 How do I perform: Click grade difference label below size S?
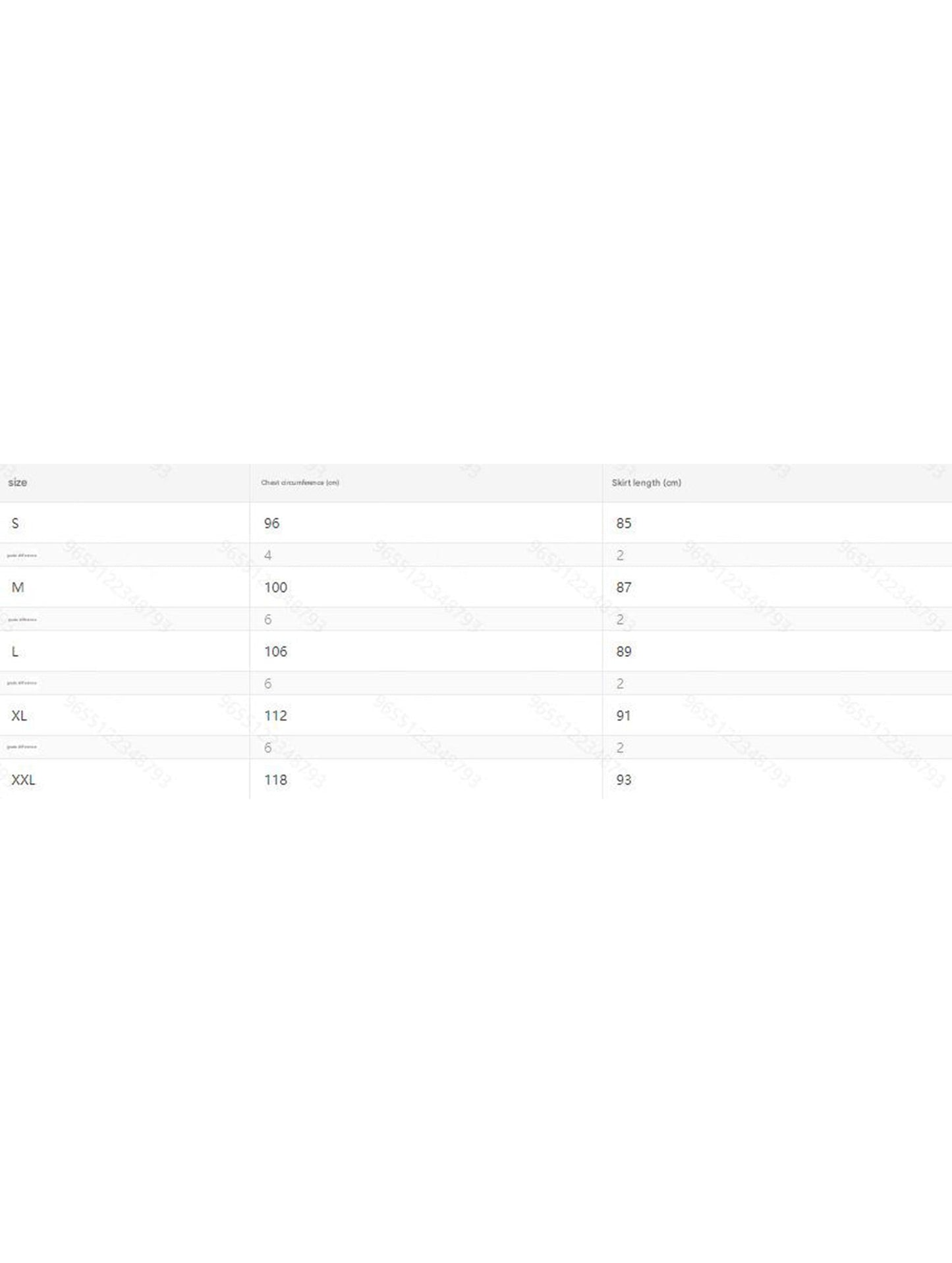22,555
